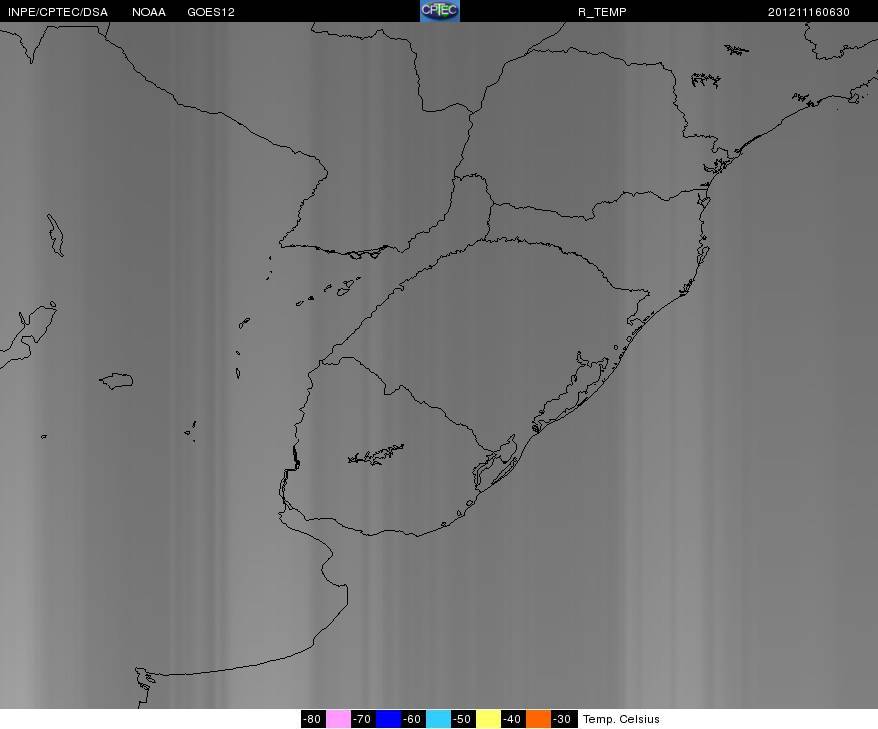Viewport: 878px width, 729px height.
Task: Click the -30 legend value
Action: [563, 719]
